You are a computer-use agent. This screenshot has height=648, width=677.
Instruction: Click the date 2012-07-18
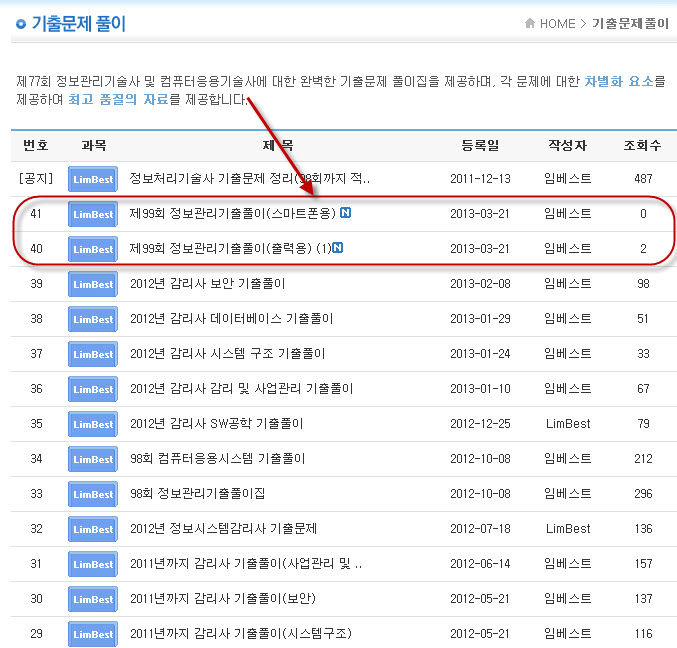[x=480, y=528]
